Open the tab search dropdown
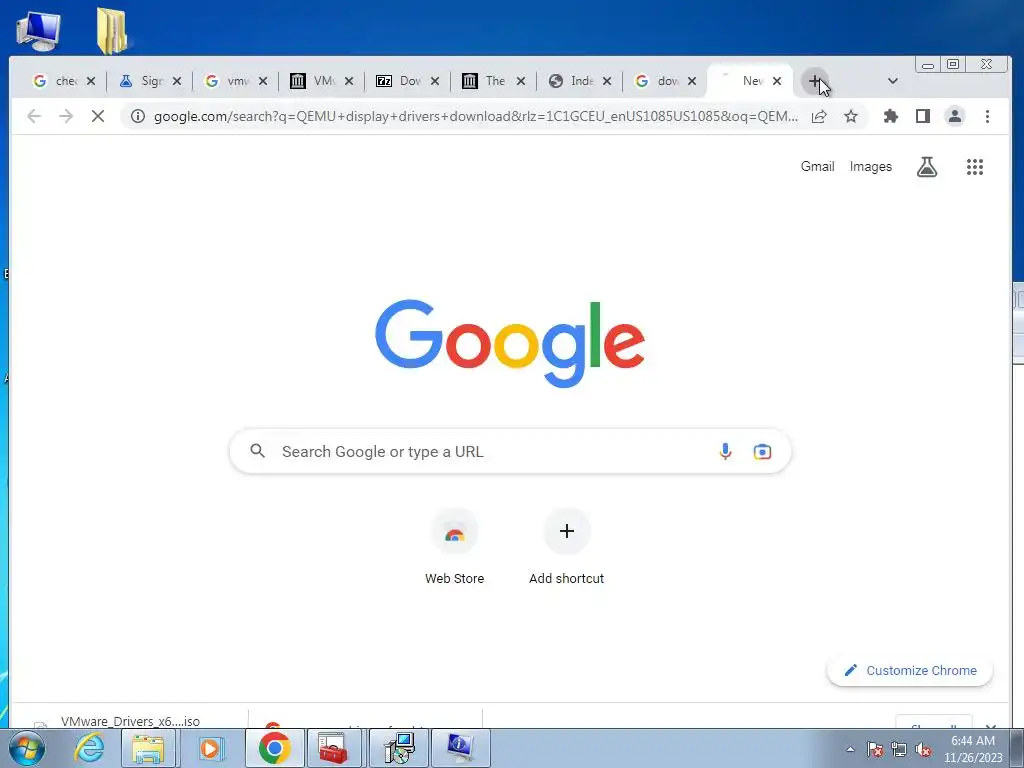 coord(893,81)
